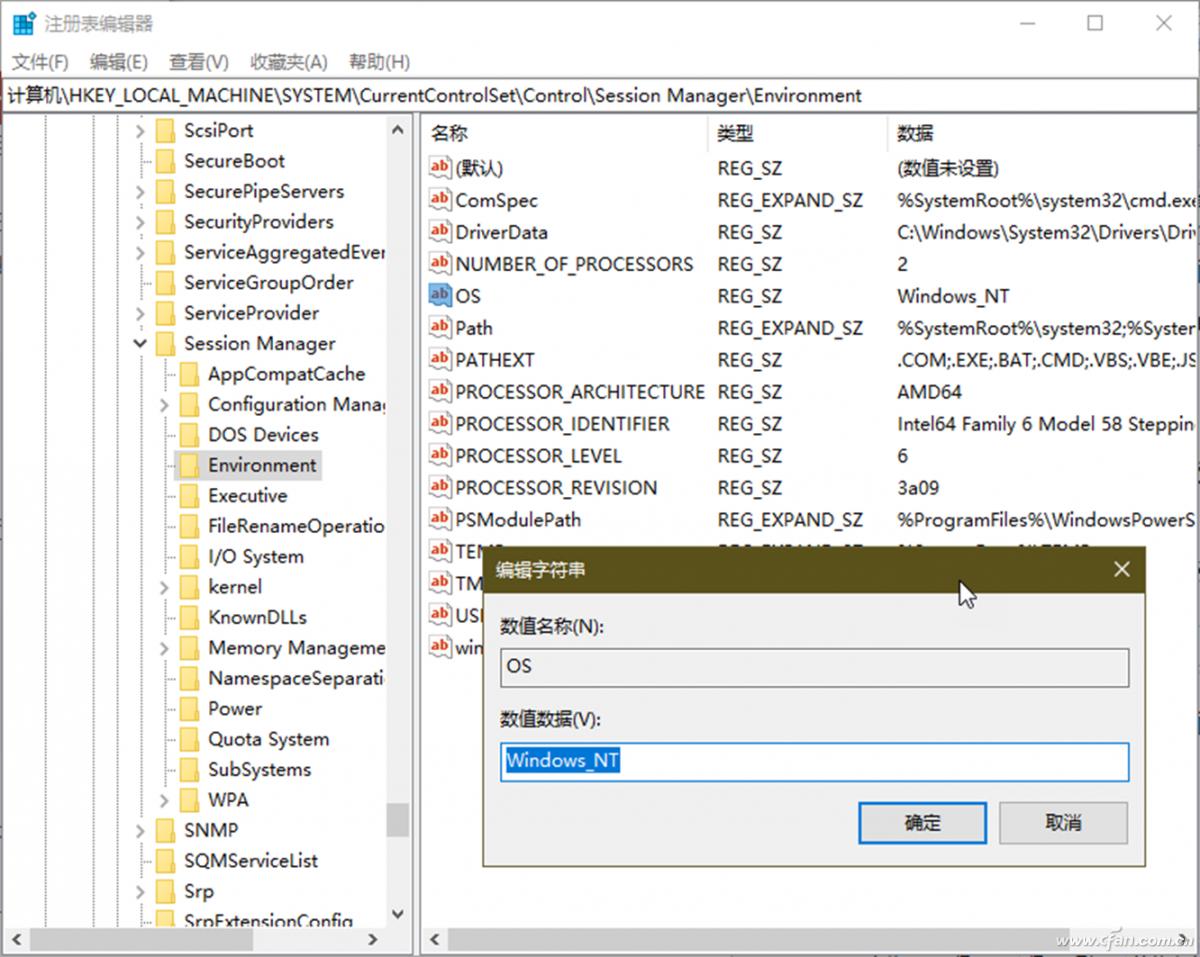Open the 查看(V) menu
This screenshot has width=1200, height=957.
[197, 61]
